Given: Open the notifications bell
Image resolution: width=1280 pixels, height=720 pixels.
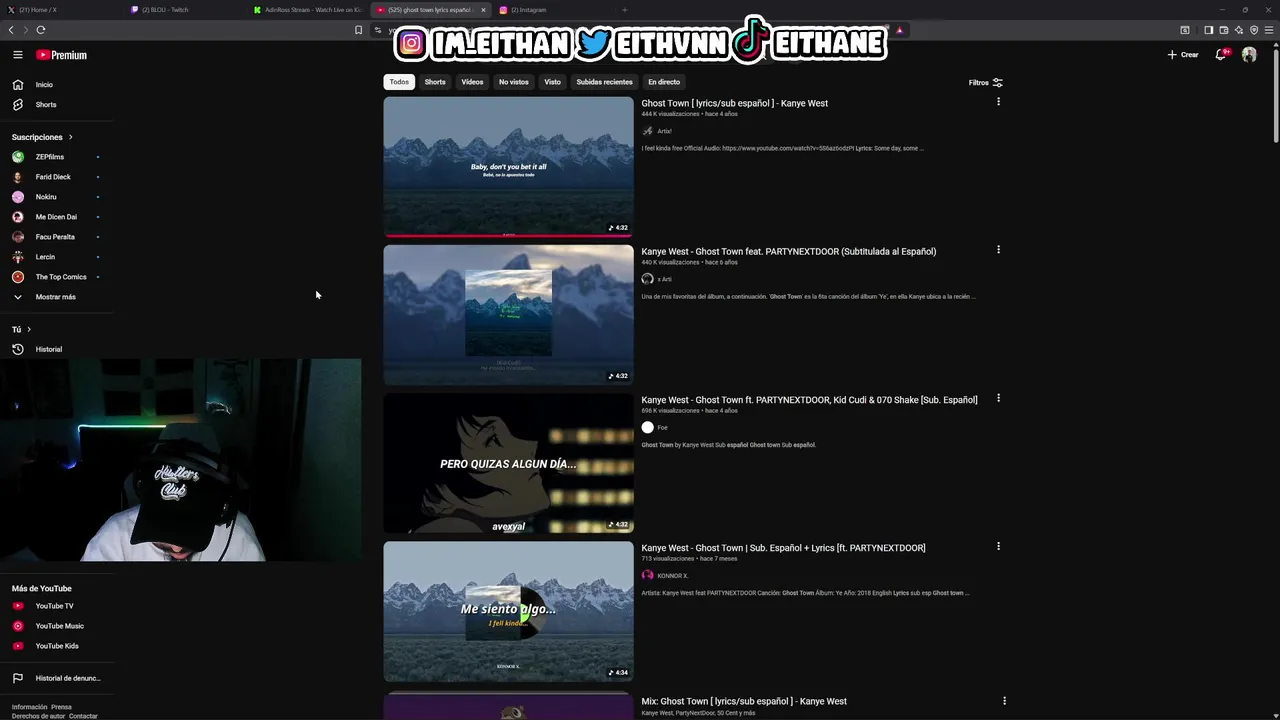Looking at the screenshot, I should tap(1220, 55).
